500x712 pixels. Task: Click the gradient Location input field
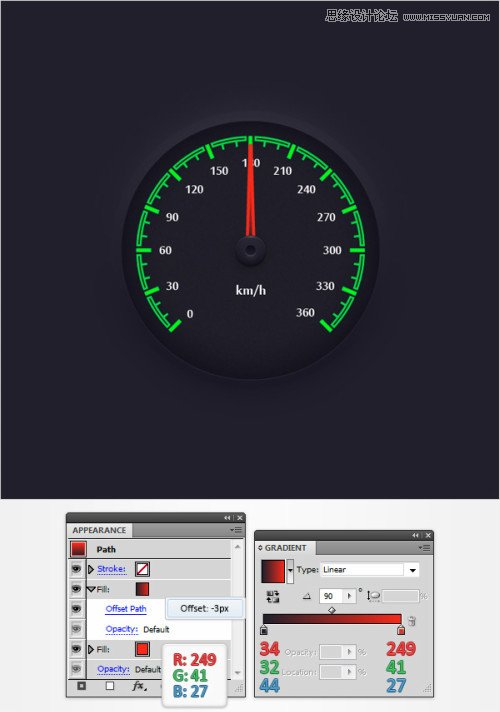click(332, 672)
